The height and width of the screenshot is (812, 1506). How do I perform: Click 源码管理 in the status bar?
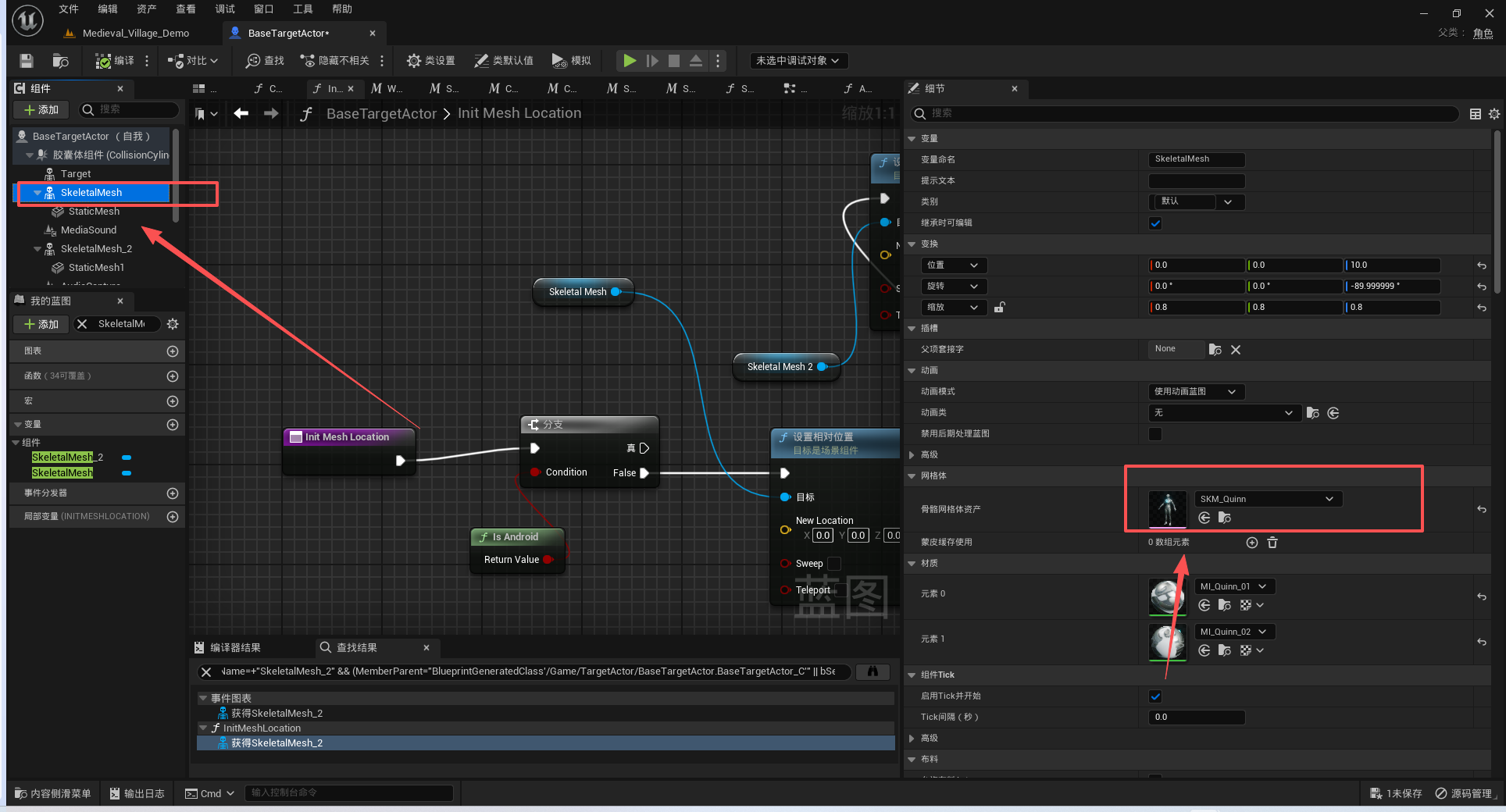pyautogui.click(x=1464, y=794)
